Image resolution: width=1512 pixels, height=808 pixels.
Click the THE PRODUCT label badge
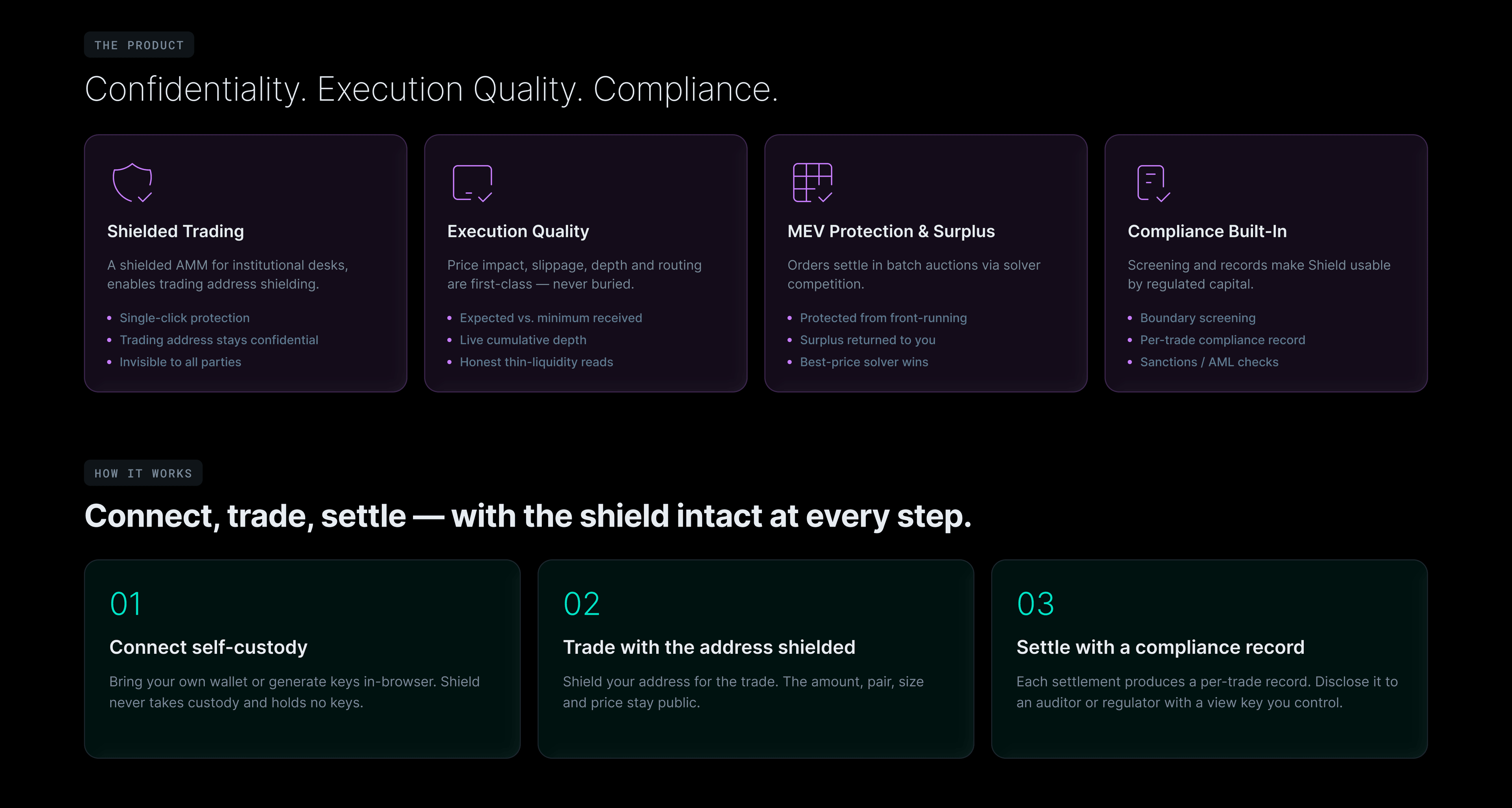(139, 45)
